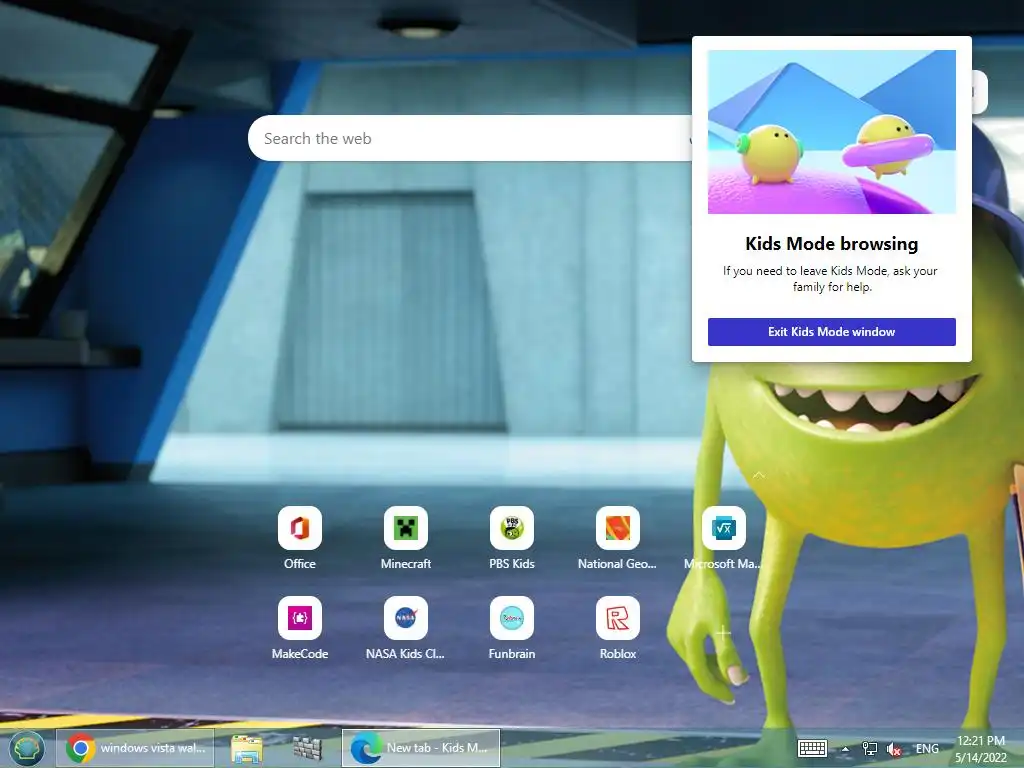The width and height of the screenshot is (1024, 768).
Task: Open the Minecraft quick link tile
Action: (x=406, y=528)
